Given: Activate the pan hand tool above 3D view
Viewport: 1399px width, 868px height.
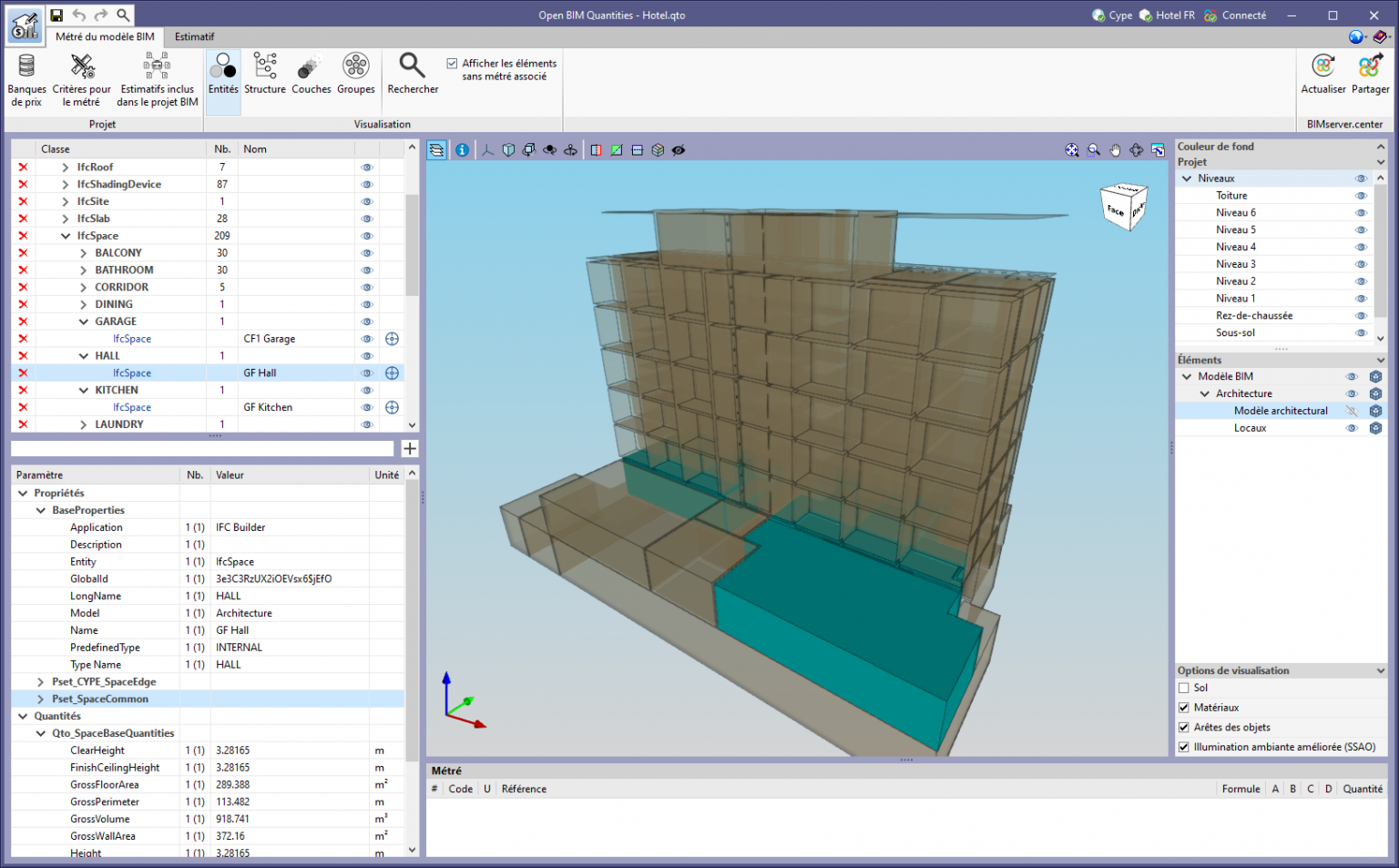Looking at the screenshot, I should [1115, 149].
